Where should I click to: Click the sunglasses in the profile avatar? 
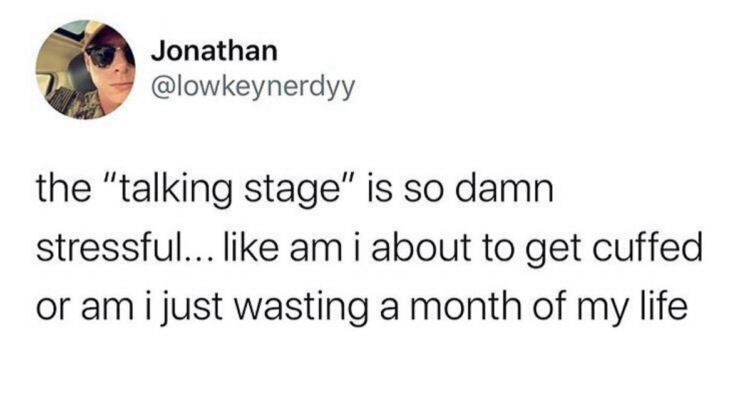coord(108,56)
